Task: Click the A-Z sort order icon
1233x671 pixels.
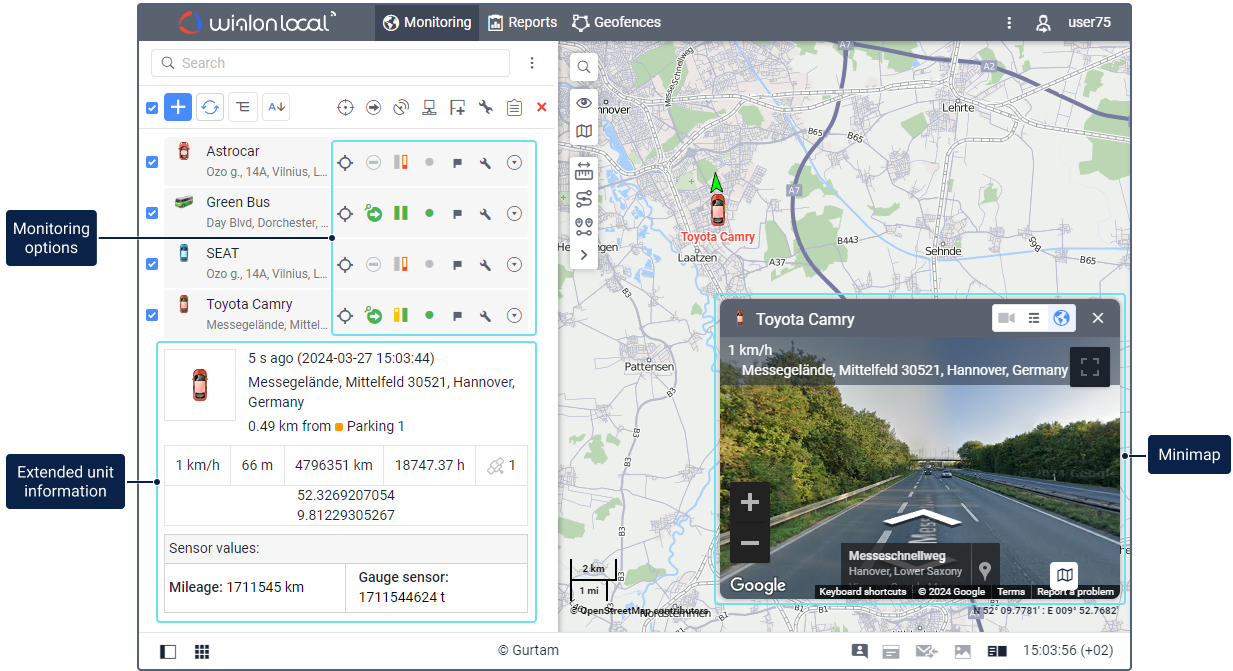Action: point(276,107)
